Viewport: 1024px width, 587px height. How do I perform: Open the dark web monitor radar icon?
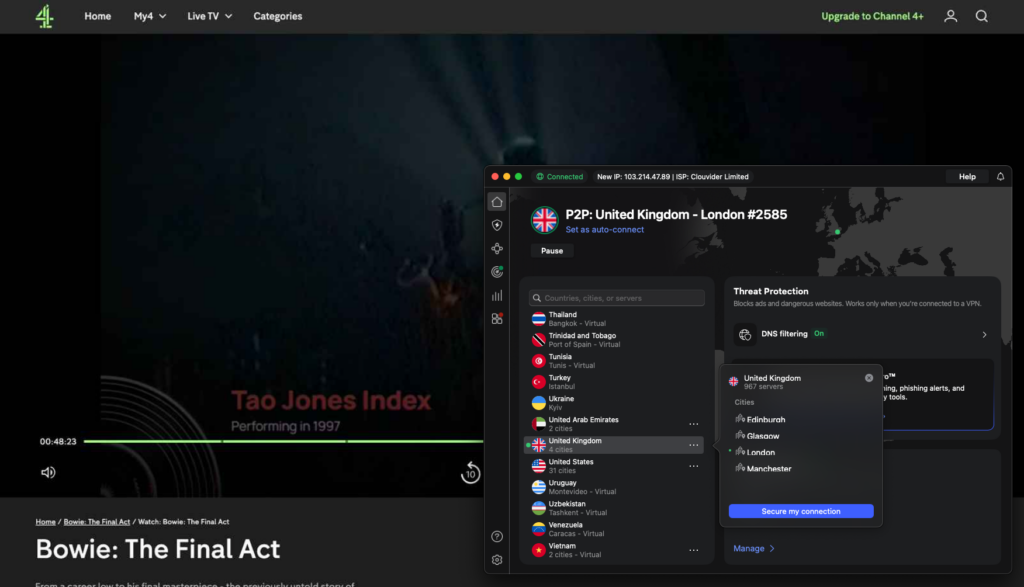pyautogui.click(x=497, y=272)
